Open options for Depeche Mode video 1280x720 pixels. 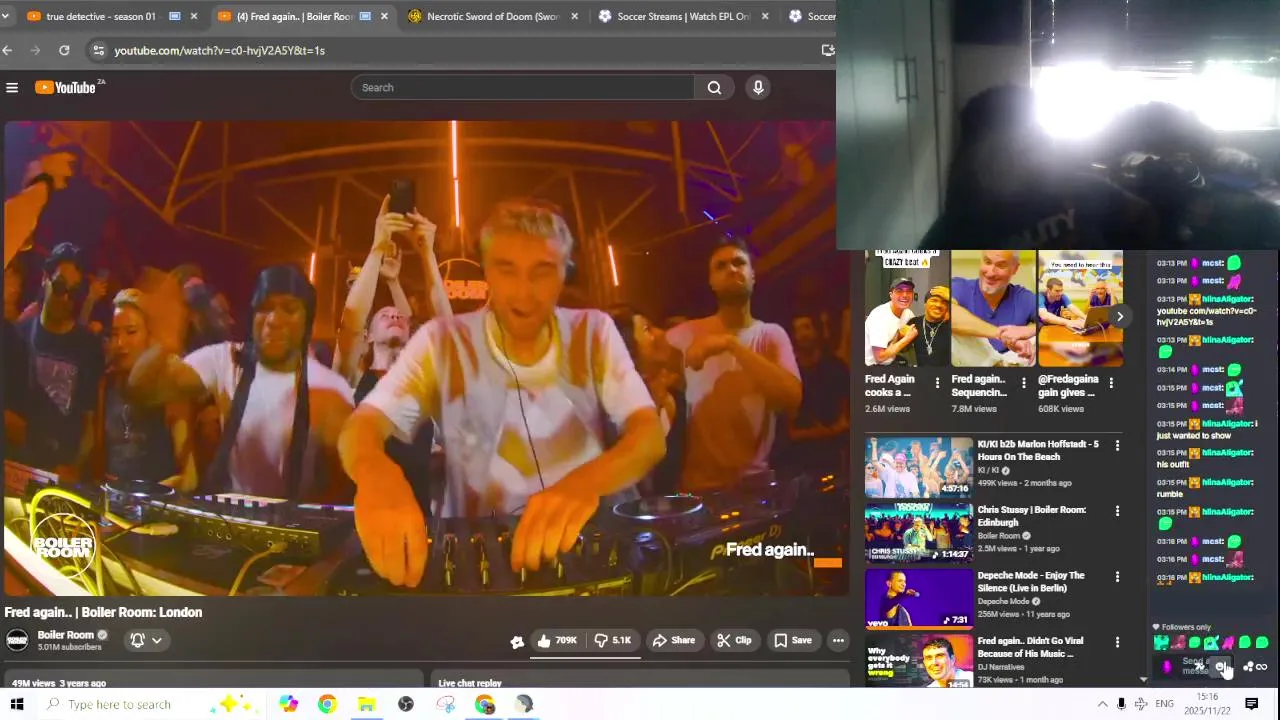coord(1117,577)
